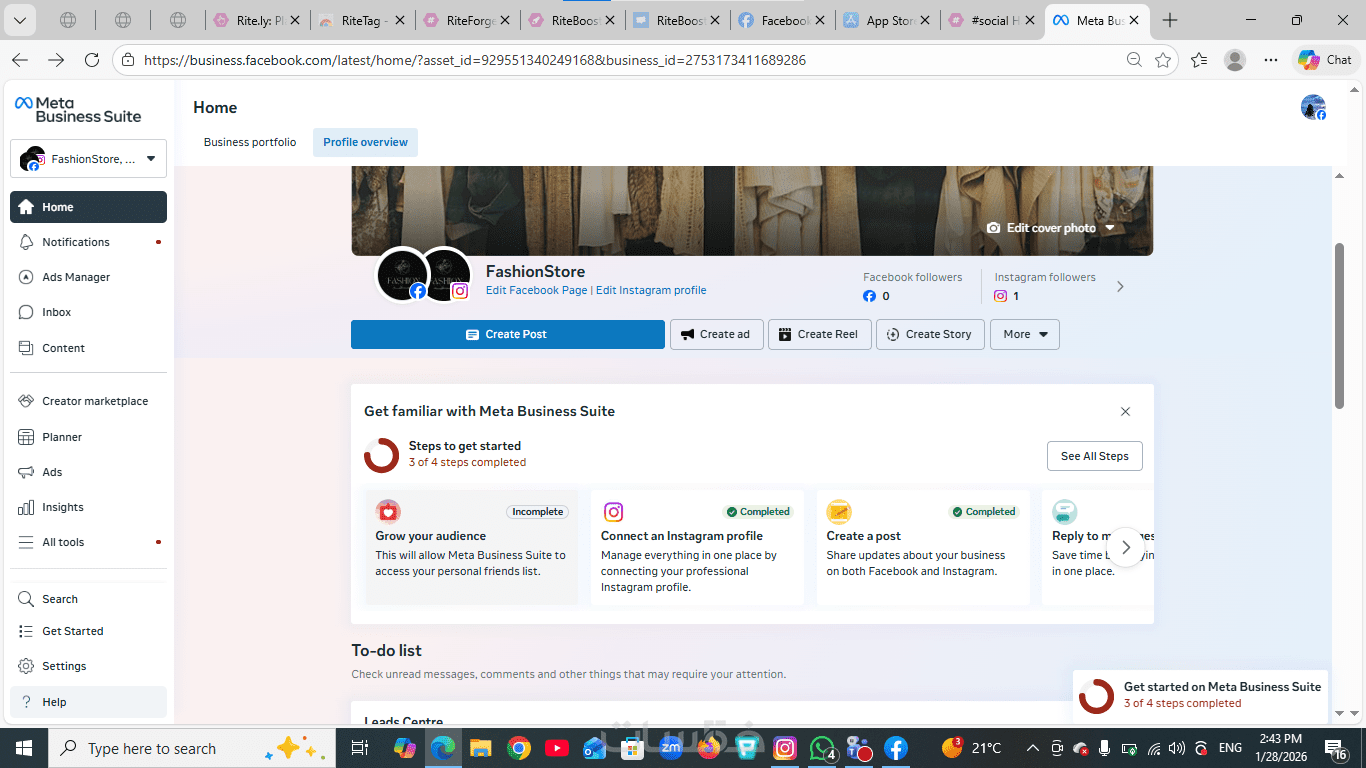
Task: Expand followers details with the chevron arrow
Action: coord(1120,287)
